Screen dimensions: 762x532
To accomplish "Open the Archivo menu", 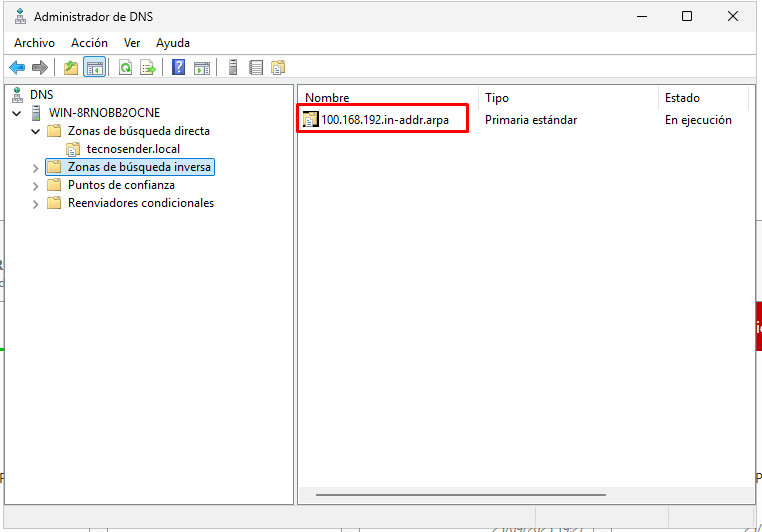I will pos(34,43).
